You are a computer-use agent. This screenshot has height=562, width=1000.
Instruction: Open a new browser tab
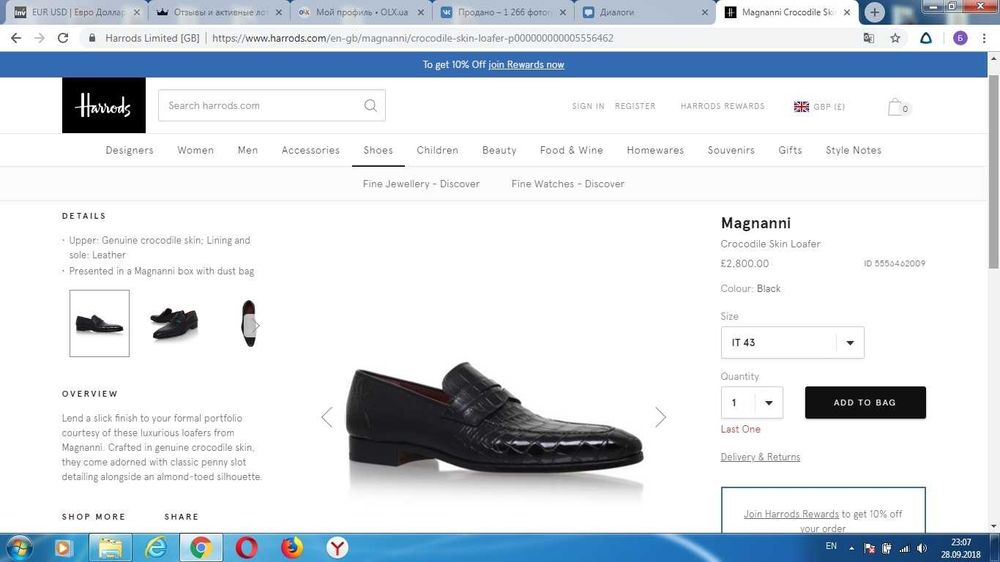(874, 12)
